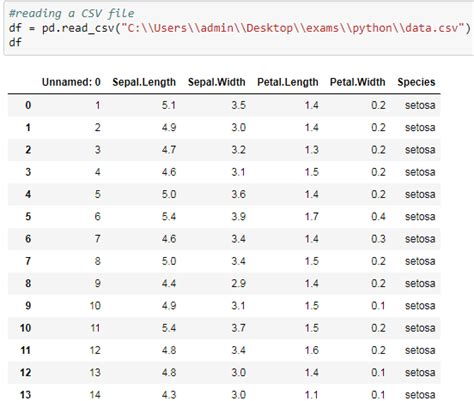The image size is (474, 401).
Task: Click Sepal.Width value 3.7 in row 10
Action: 239,328
